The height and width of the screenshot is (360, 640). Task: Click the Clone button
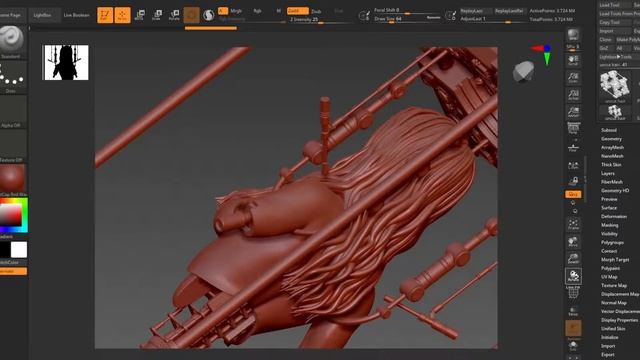(606, 40)
